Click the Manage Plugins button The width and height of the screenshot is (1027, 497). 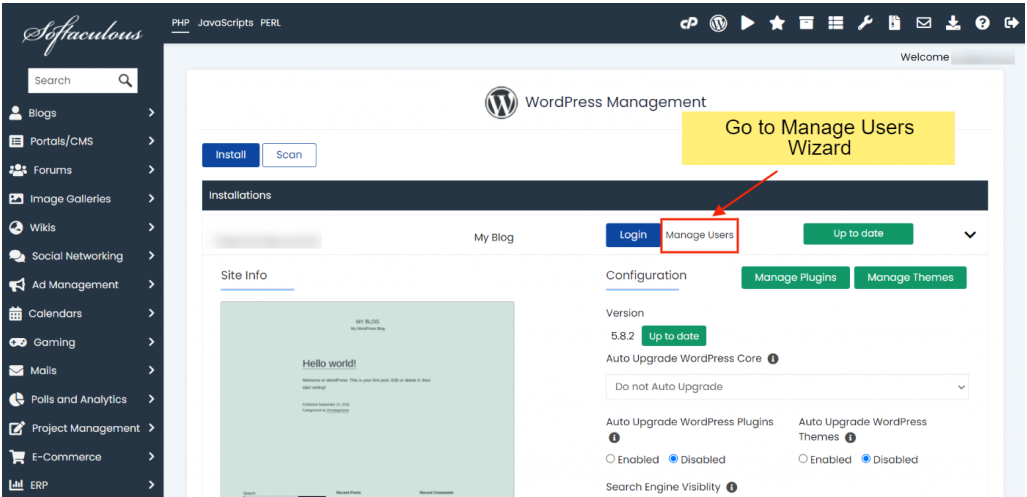tap(795, 278)
